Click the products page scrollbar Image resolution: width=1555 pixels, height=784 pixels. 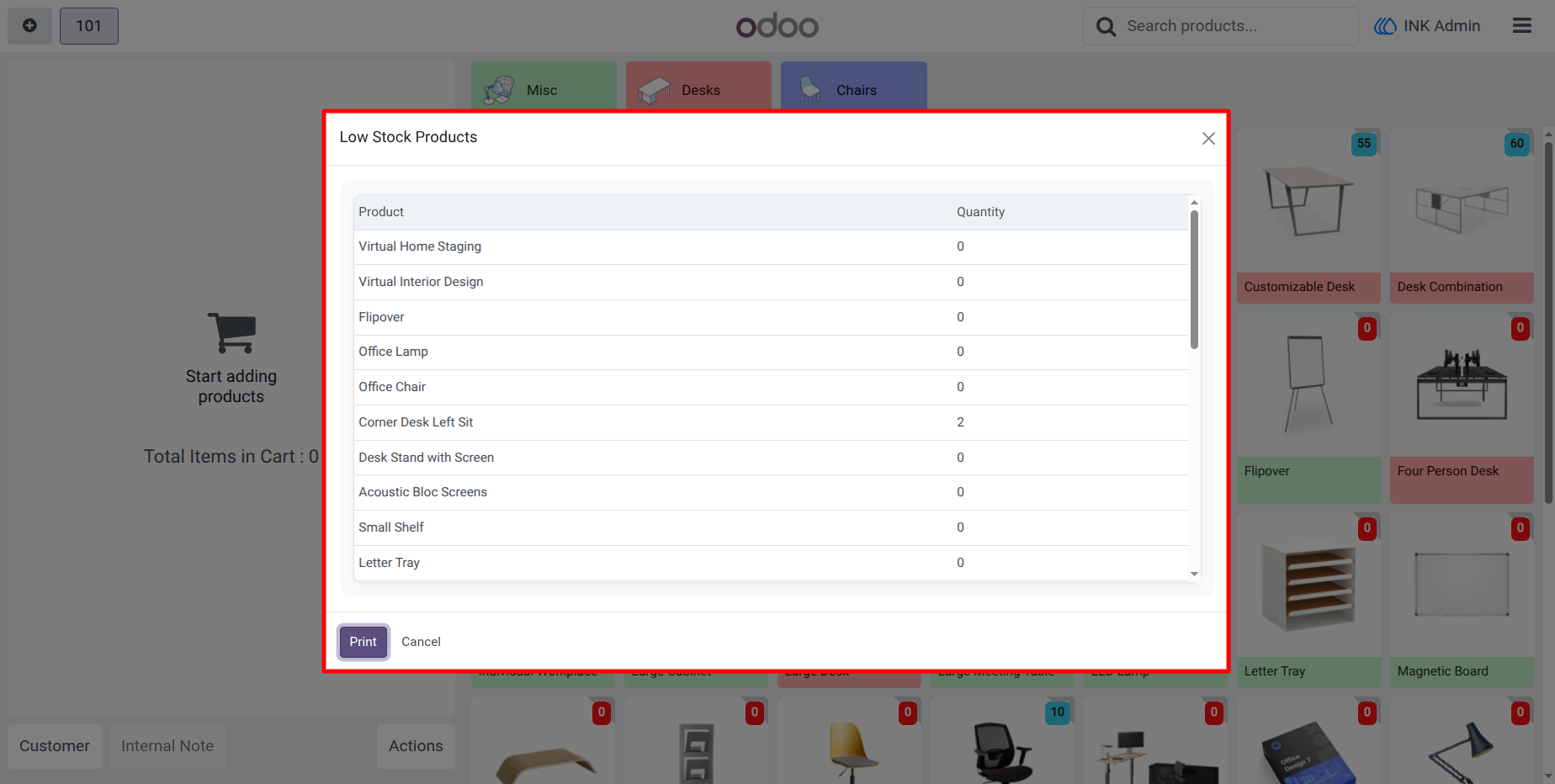coord(1548,323)
